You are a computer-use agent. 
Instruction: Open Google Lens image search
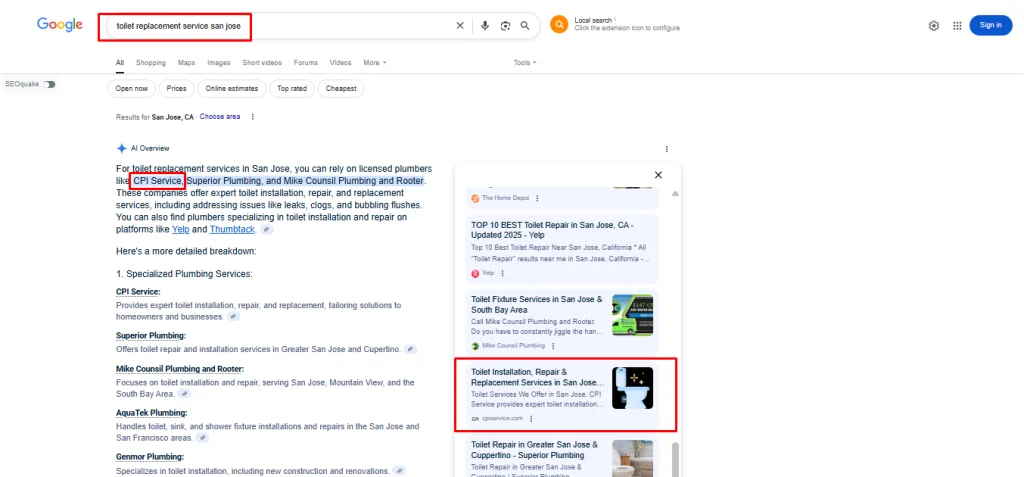(505, 26)
